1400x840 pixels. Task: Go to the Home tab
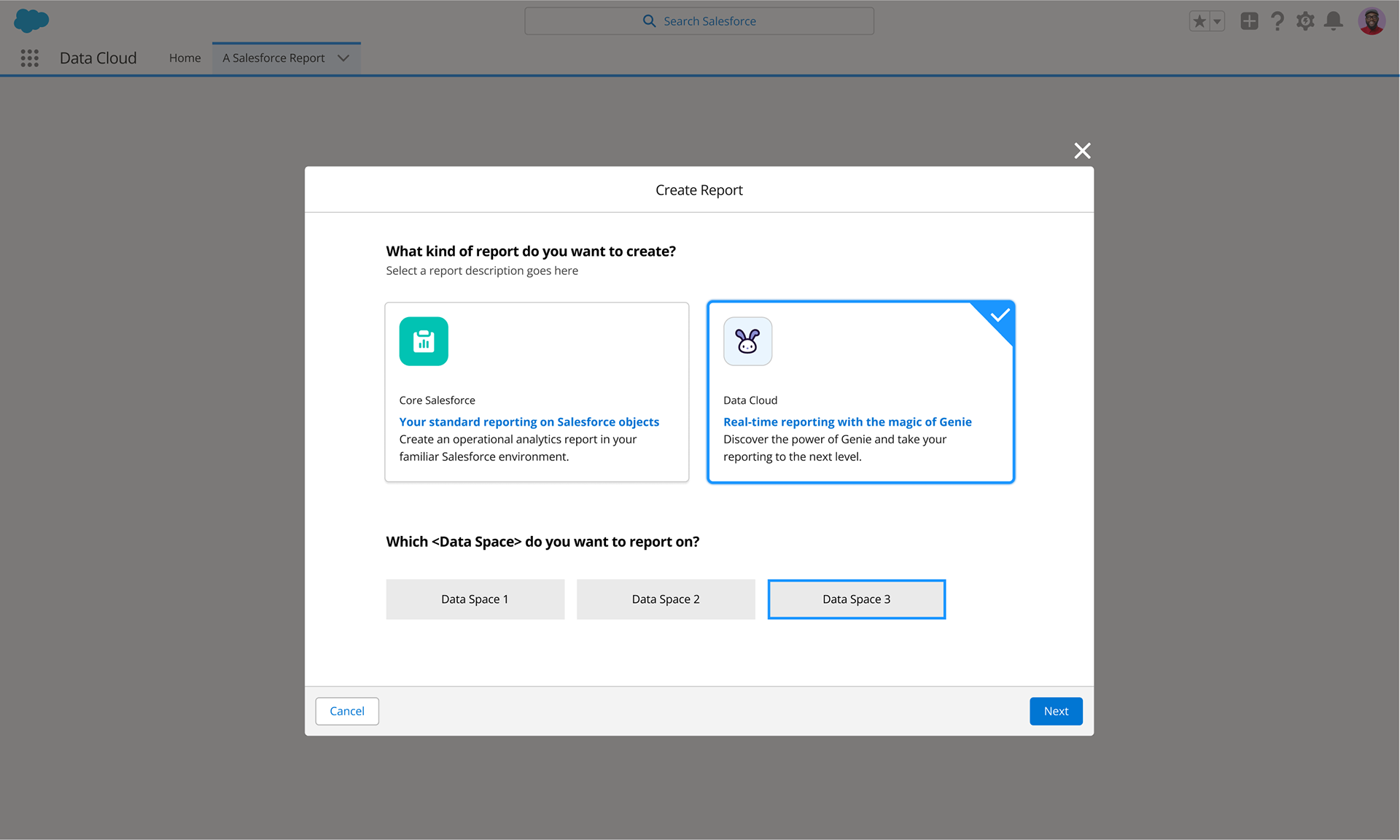pos(185,58)
